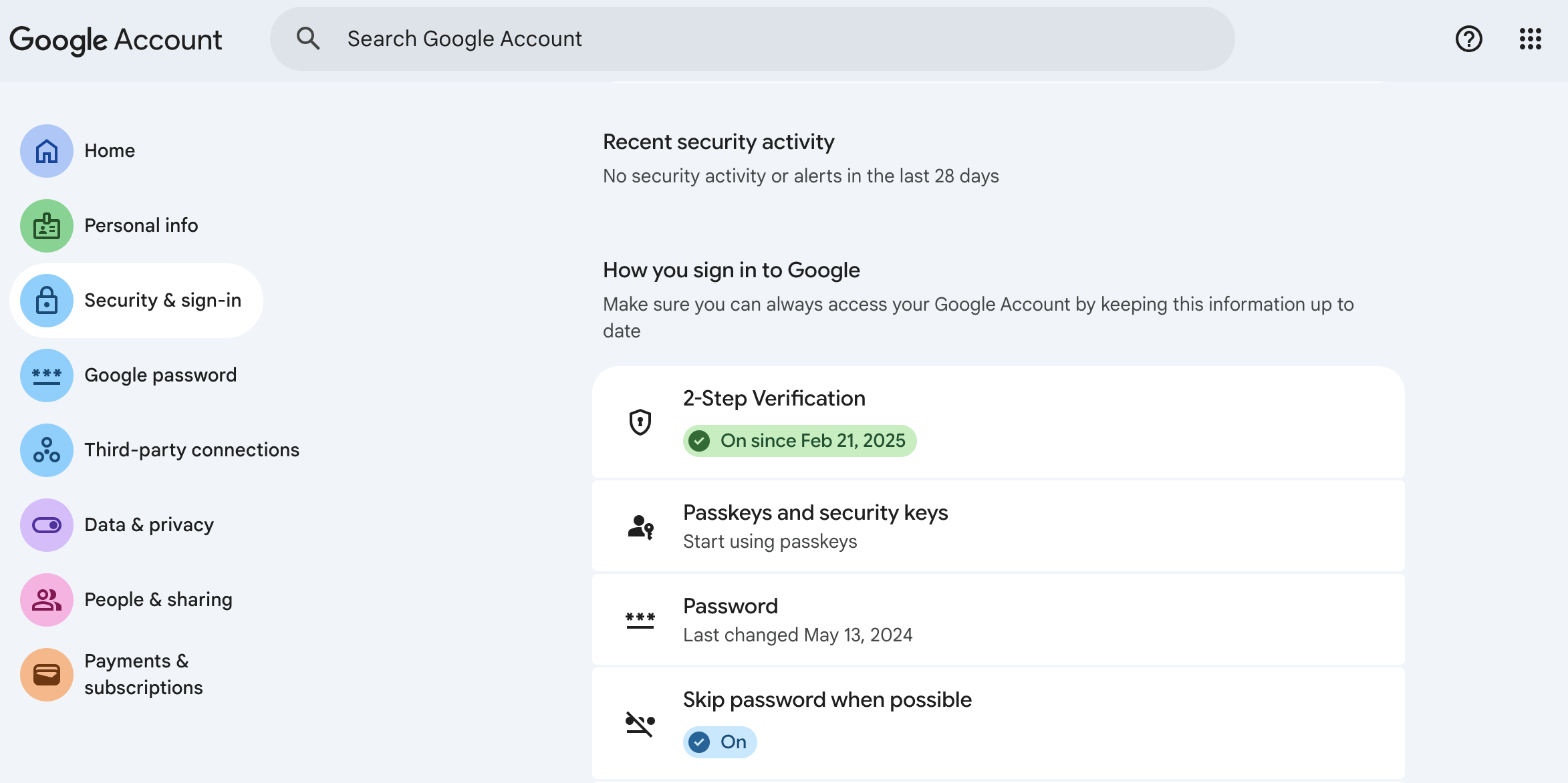The height and width of the screenshot is (783, 1568).
Task: Click the Google password asterisks icon
Action: click(x=46, y=375)
